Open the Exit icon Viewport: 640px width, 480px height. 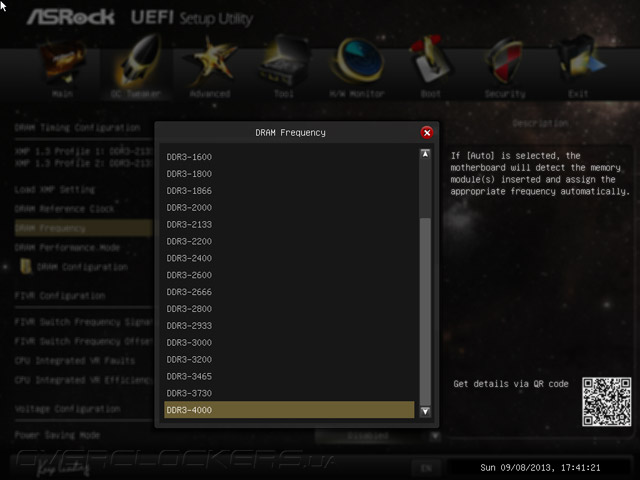[580, 60]
